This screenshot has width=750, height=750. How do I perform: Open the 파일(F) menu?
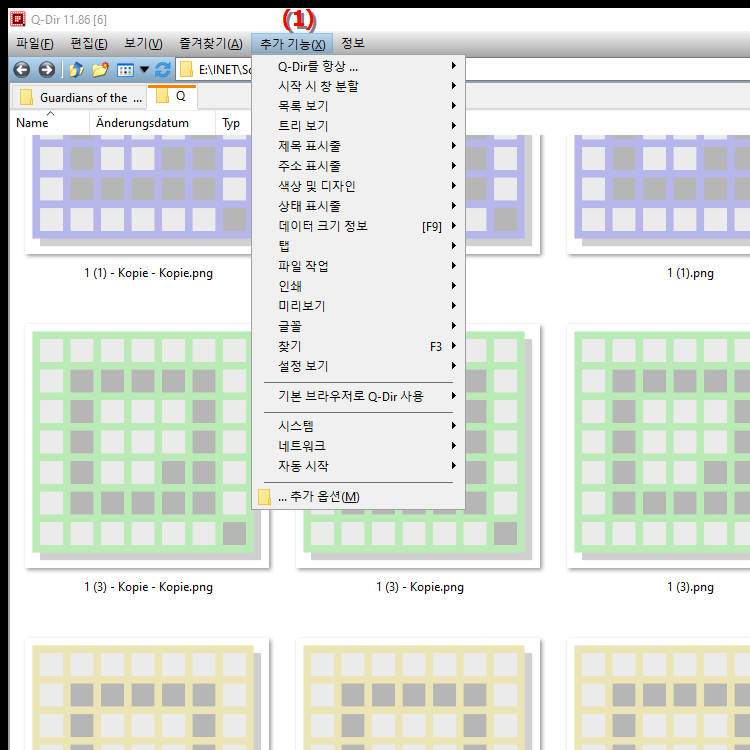[x=34, y=44]
